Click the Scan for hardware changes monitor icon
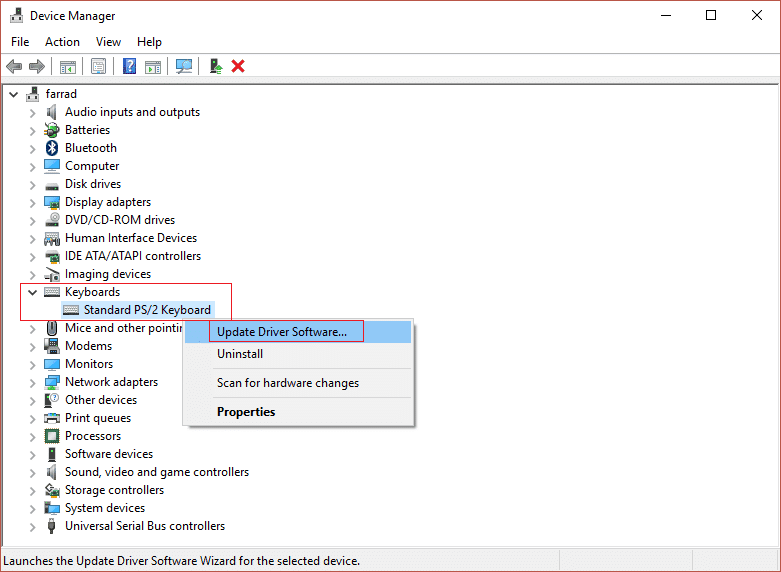Viewport: 781px width, 572px height. click(x=184, y=66)
